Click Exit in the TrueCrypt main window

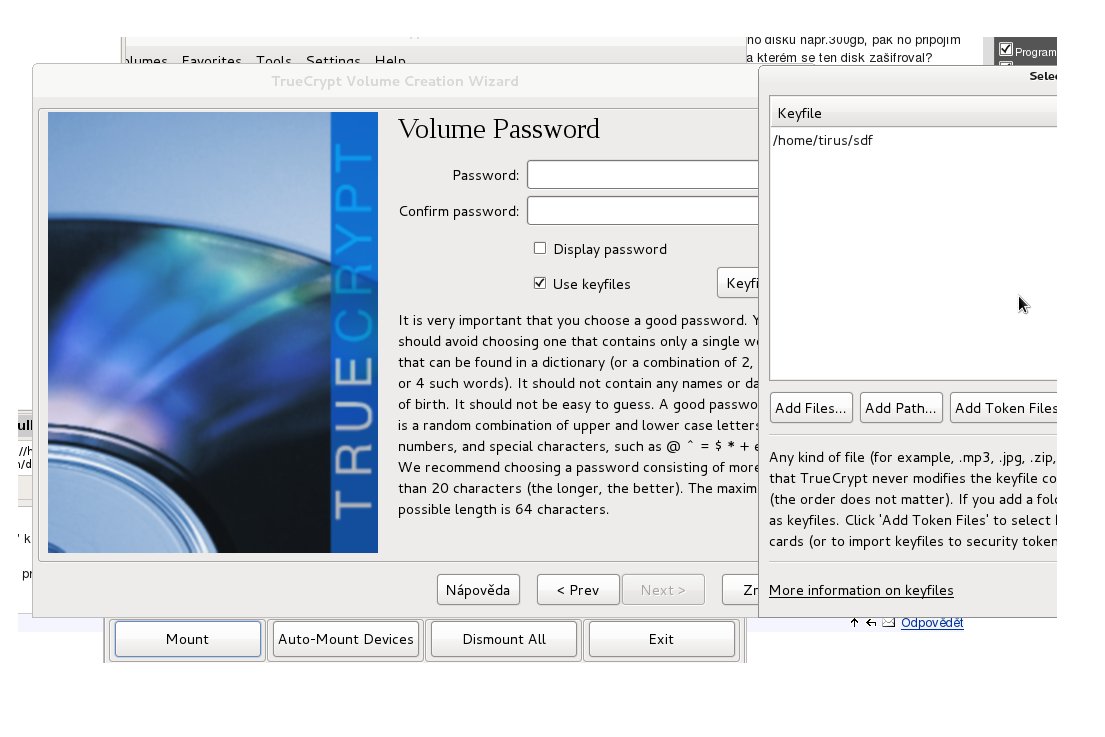(x=661, y=639)
